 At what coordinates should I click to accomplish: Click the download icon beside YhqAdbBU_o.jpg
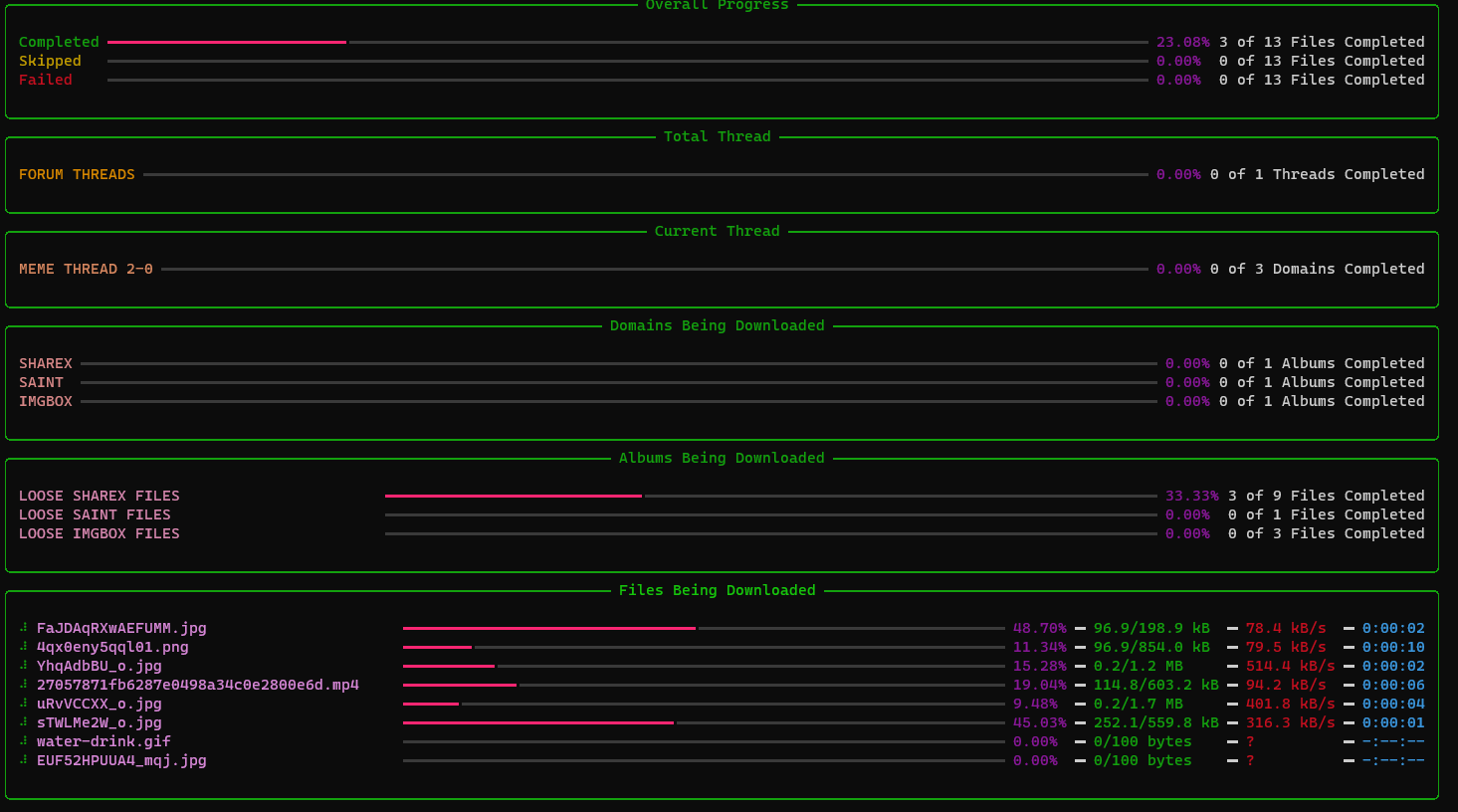point(23,666)
